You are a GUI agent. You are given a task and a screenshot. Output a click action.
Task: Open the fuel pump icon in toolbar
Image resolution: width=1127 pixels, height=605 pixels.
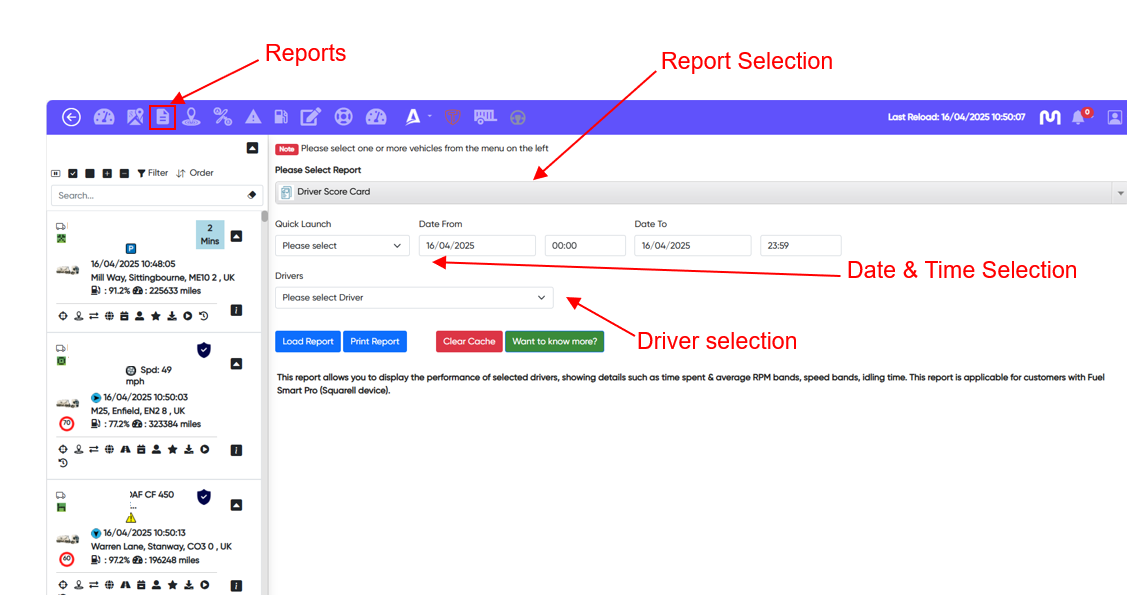coord(282,117)
